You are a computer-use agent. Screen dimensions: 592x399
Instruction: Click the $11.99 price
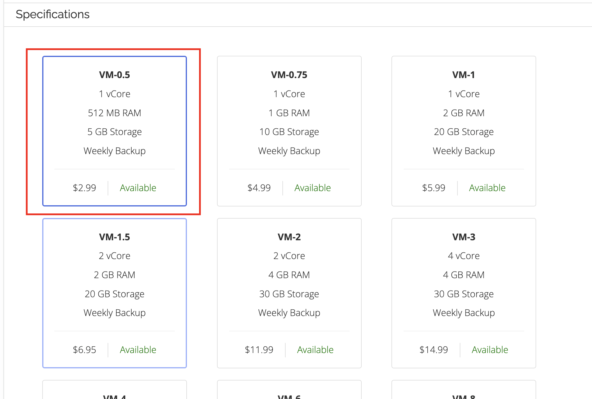click(x=259, y=350)
